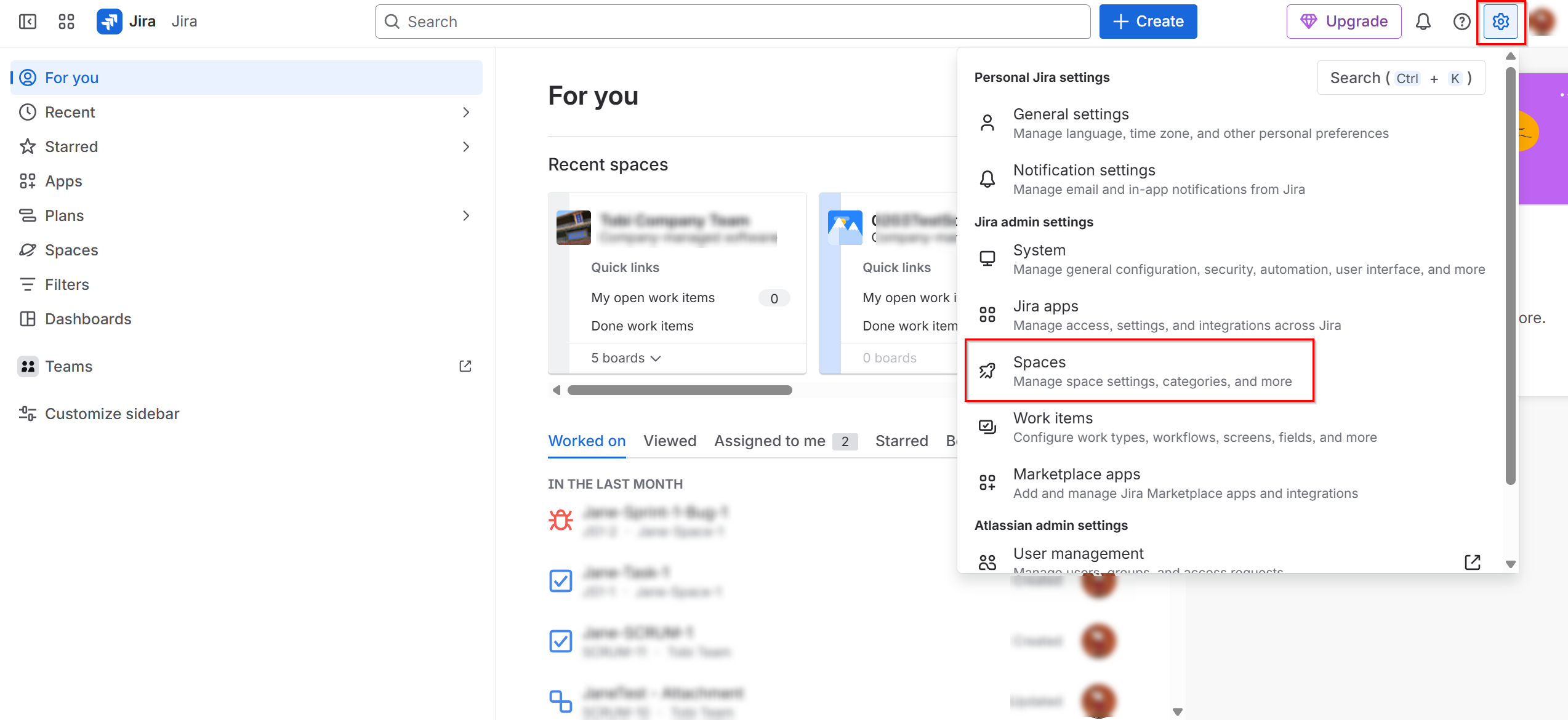Open the 5 boards dropdown
This screenshot has height=720, width=1568.
click(625, 358)
